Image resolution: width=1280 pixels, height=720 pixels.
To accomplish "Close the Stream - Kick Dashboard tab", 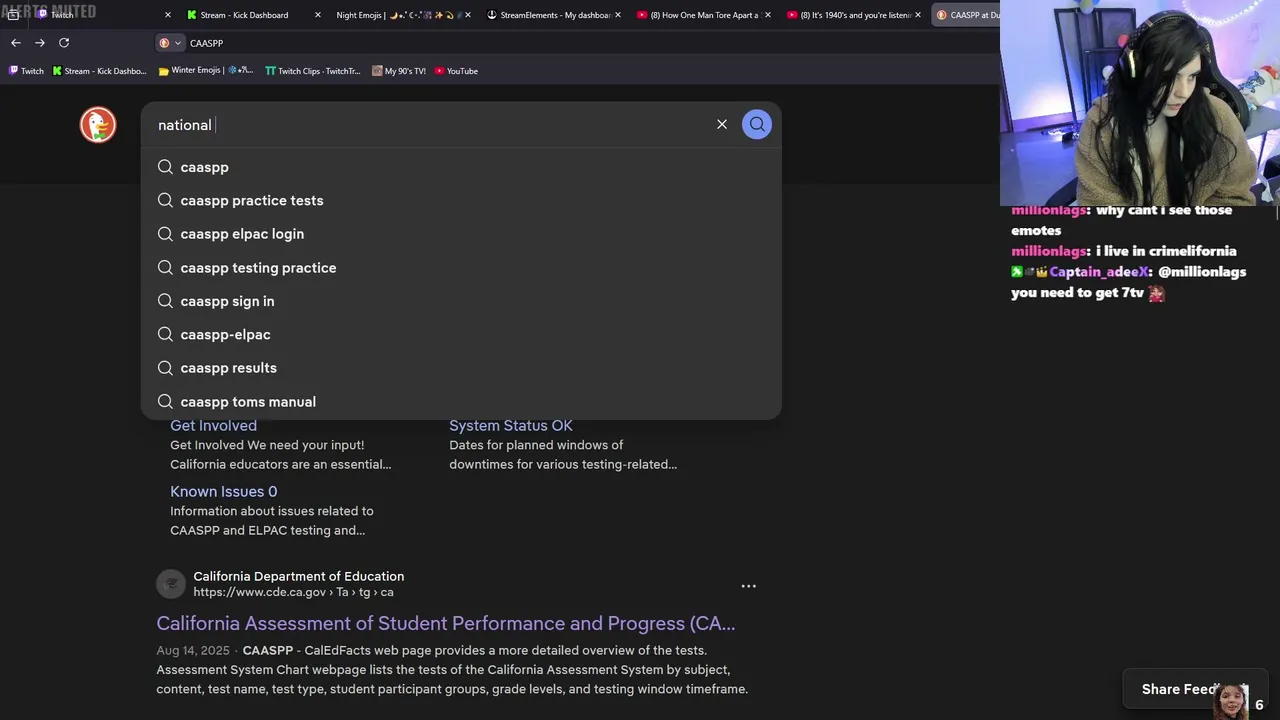I will click(318, 15).
